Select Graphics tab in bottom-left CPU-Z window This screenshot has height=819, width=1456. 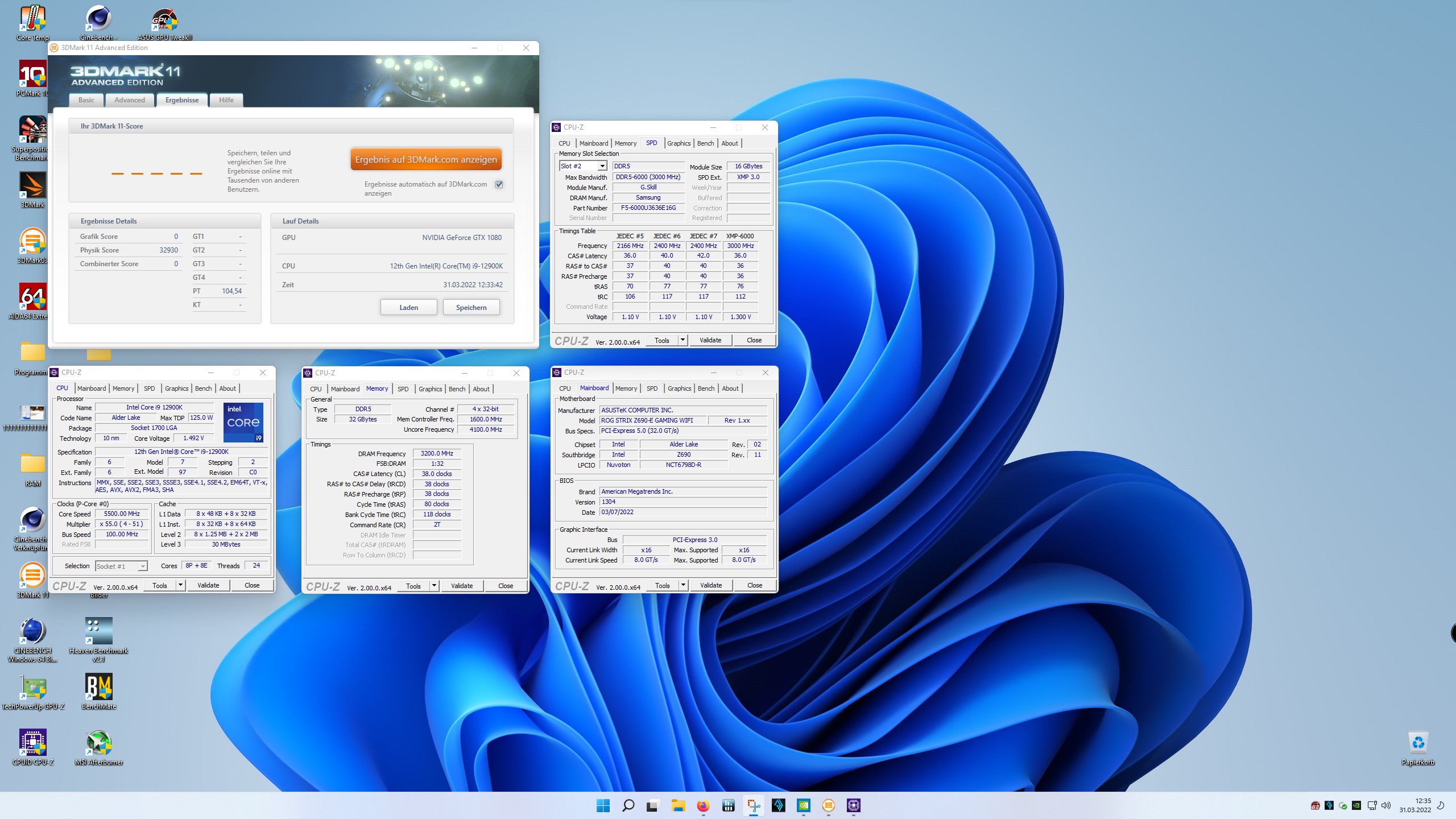tap(176, 388)
